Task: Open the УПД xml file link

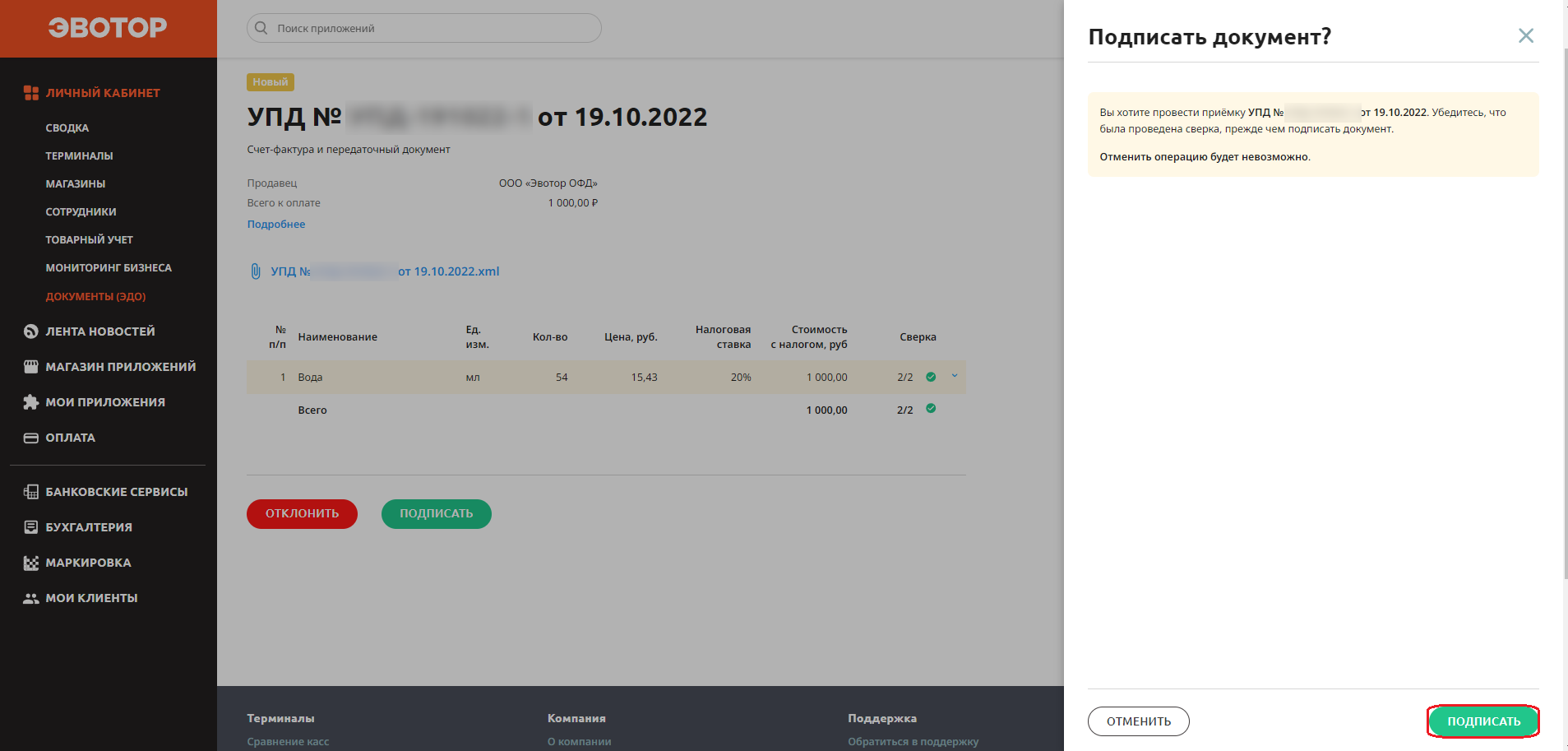Action: 385,271
